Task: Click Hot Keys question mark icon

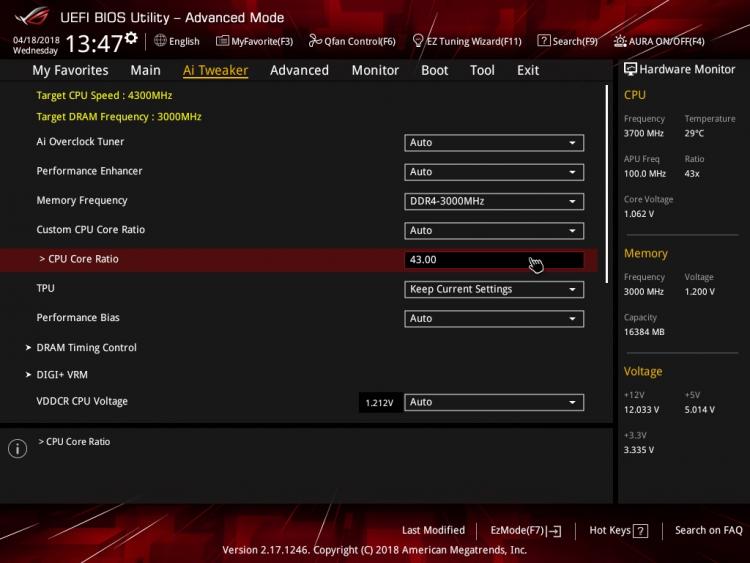Action: [x=640, y=530]
